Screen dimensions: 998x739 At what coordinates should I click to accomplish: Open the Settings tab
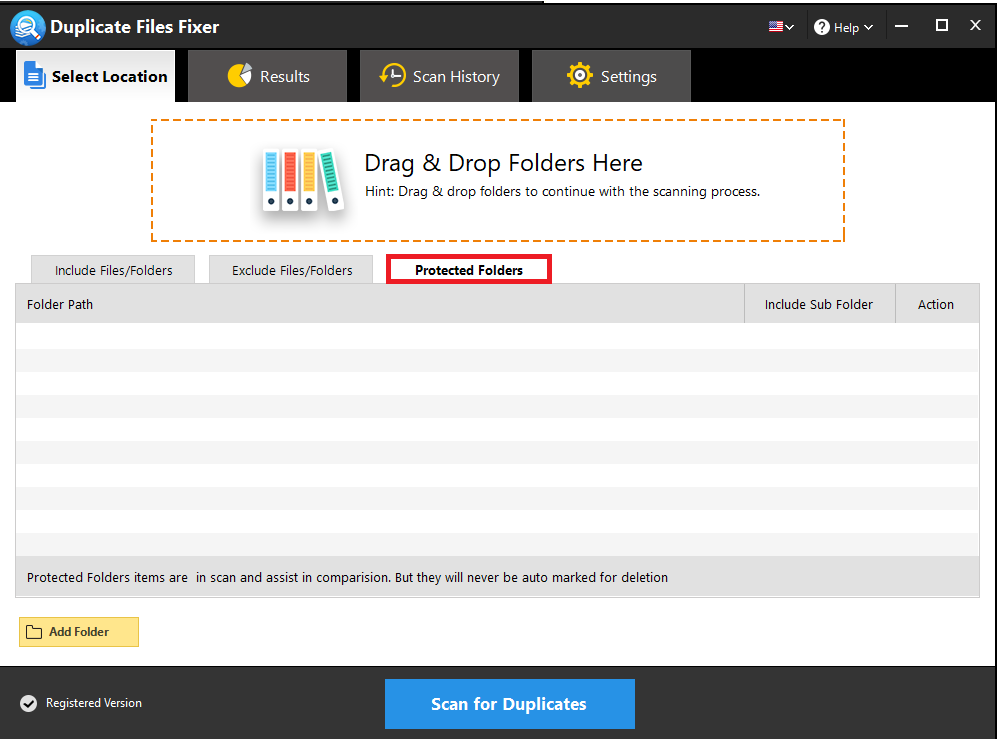coord(611,76)
